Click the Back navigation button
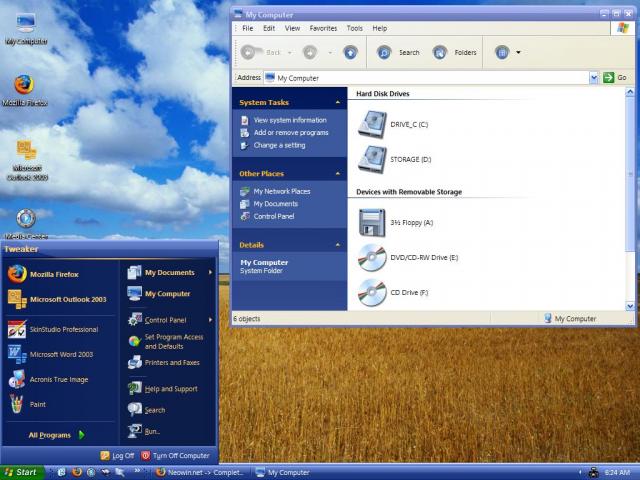This screenshot has height=480, width=640. click(260, 52)
